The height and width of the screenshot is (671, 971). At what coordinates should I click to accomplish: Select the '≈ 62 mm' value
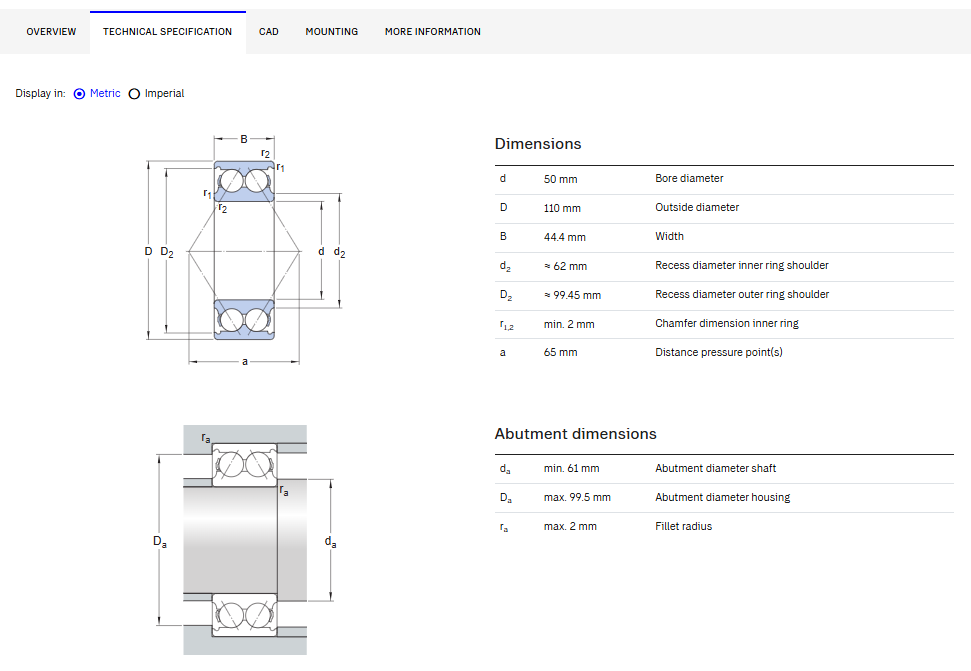click(x=565, y=266)
